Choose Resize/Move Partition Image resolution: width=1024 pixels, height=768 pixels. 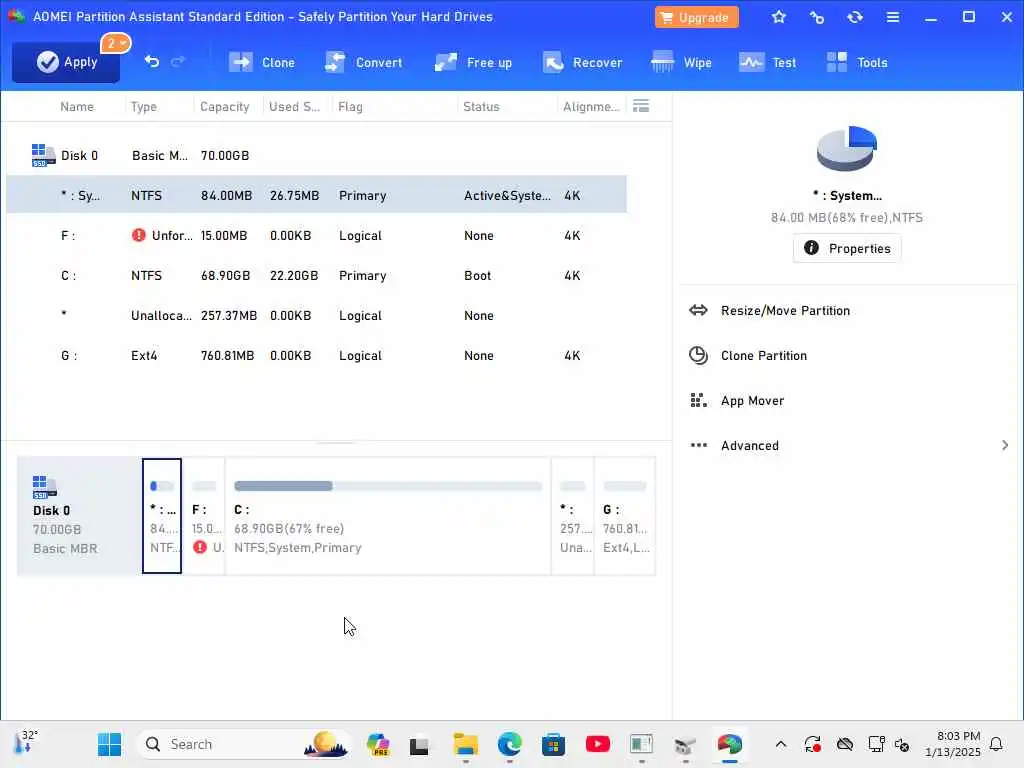(785, 311)
